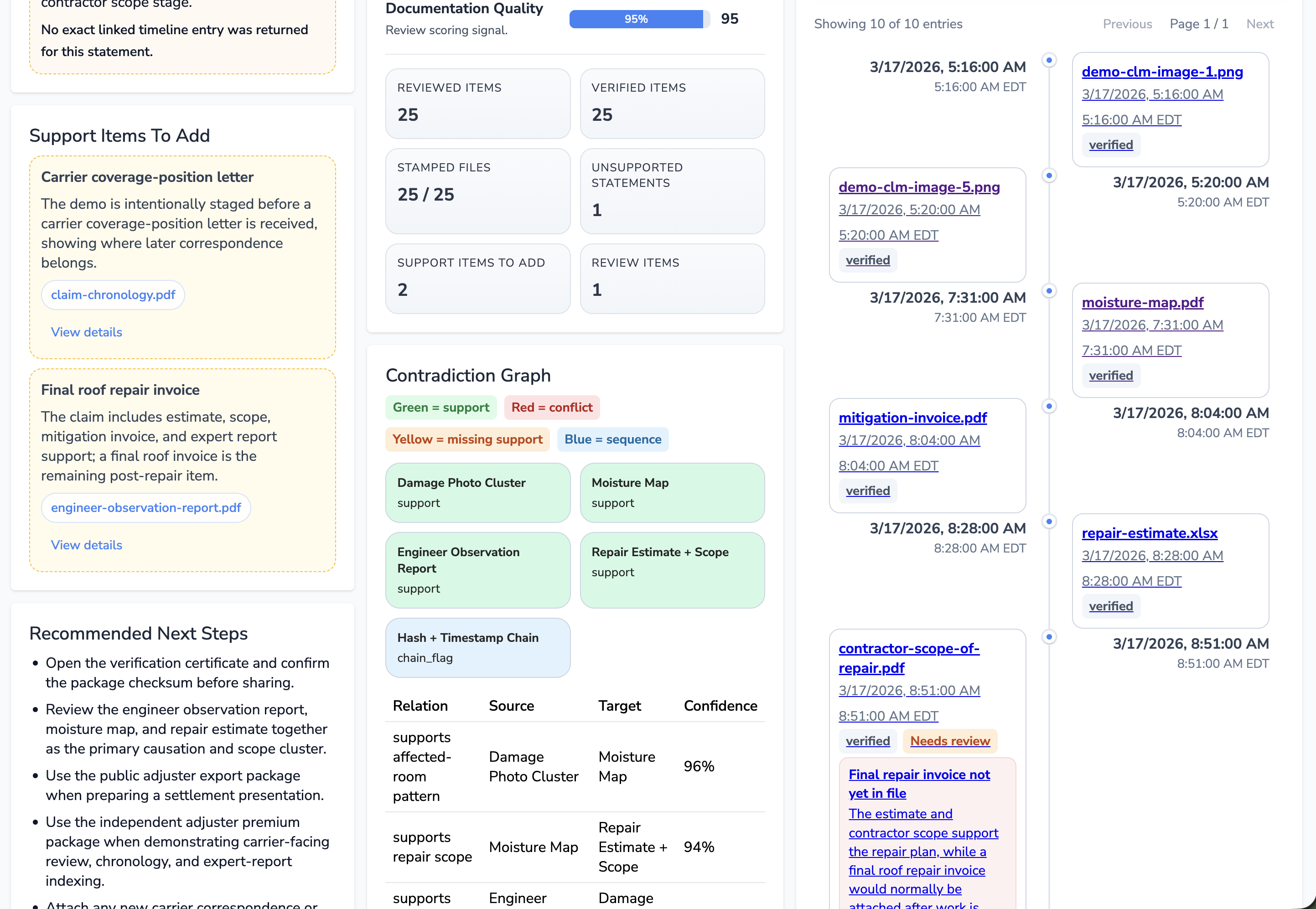View details for Final roof repair invoice

87,545
